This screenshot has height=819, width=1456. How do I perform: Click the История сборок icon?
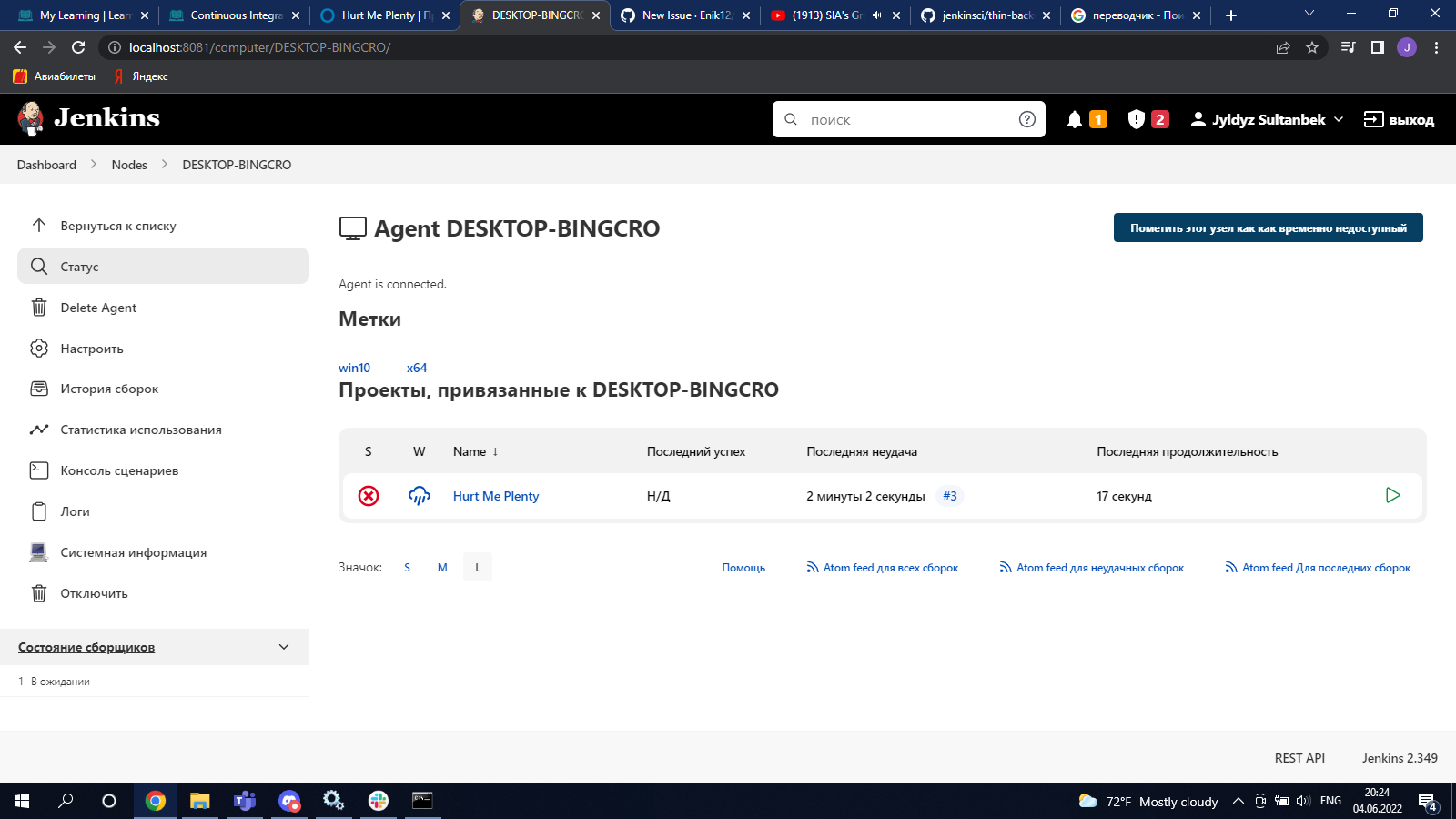(39, 389)
